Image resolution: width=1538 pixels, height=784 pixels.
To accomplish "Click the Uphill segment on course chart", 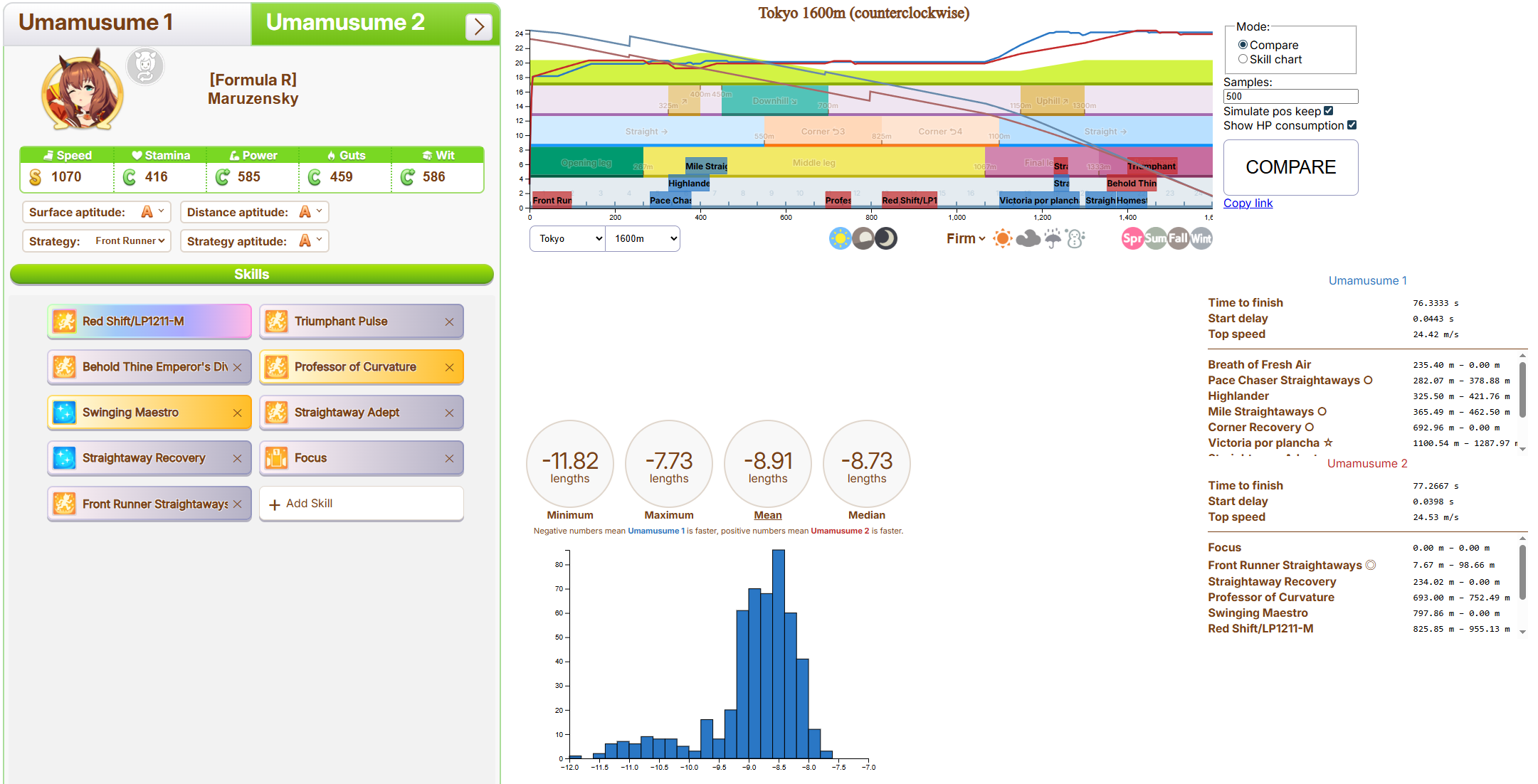I will point(1052,101).
